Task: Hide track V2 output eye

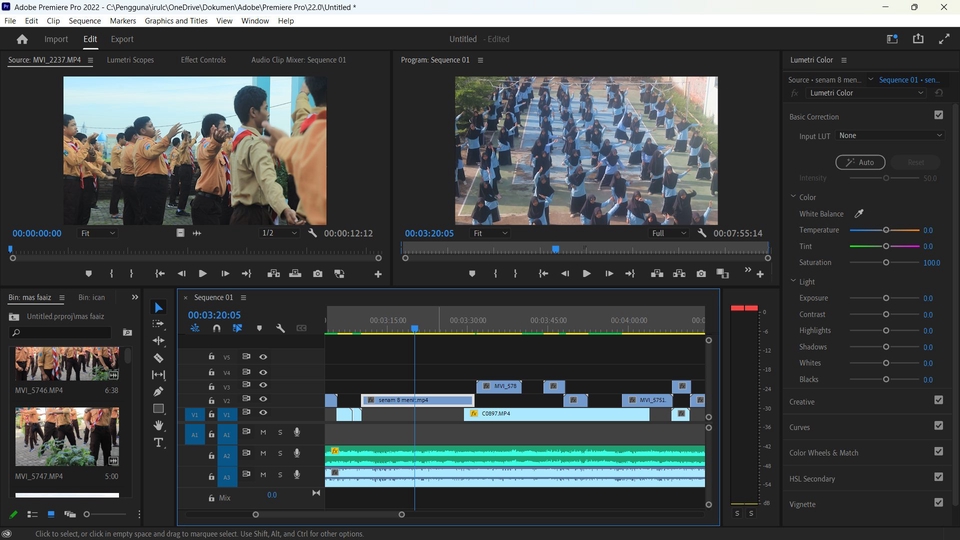Action: pos(263,399)
